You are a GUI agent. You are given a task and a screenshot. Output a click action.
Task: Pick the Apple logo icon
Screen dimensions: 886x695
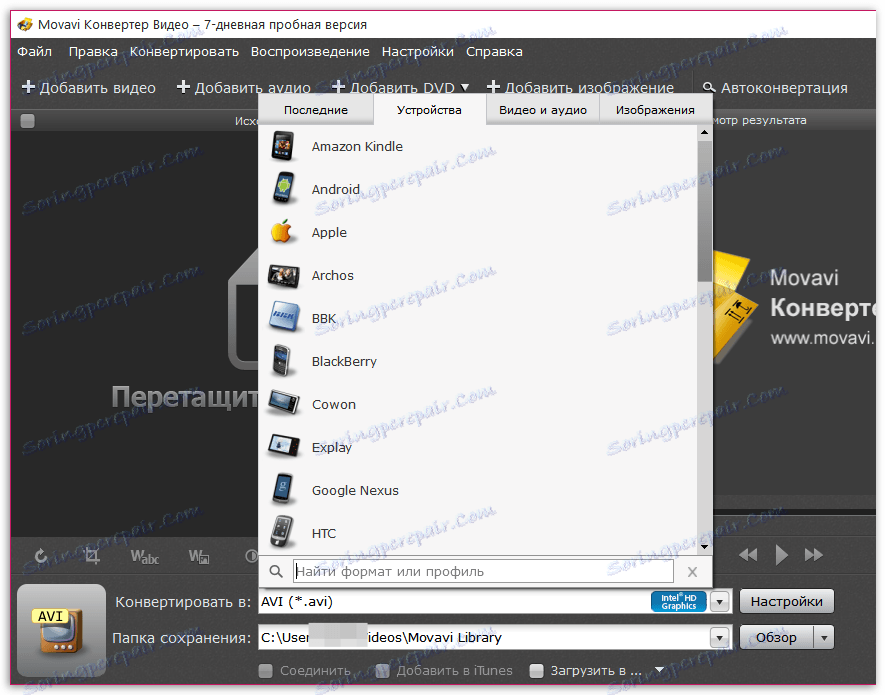coord(281,232)
